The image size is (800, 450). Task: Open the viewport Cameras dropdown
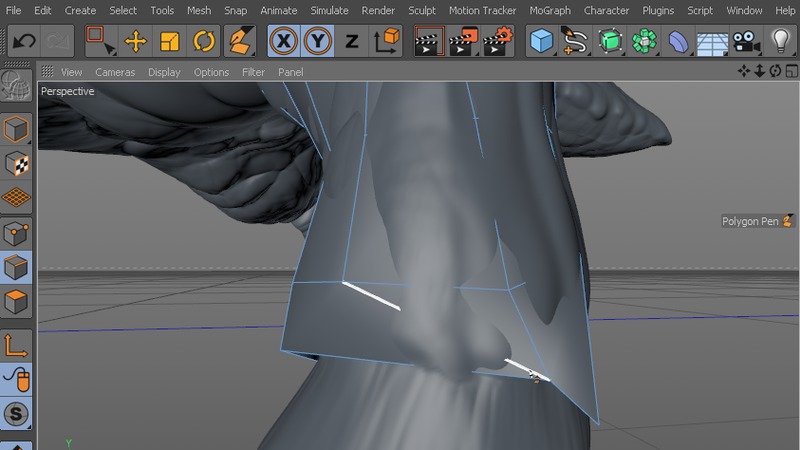115,72
